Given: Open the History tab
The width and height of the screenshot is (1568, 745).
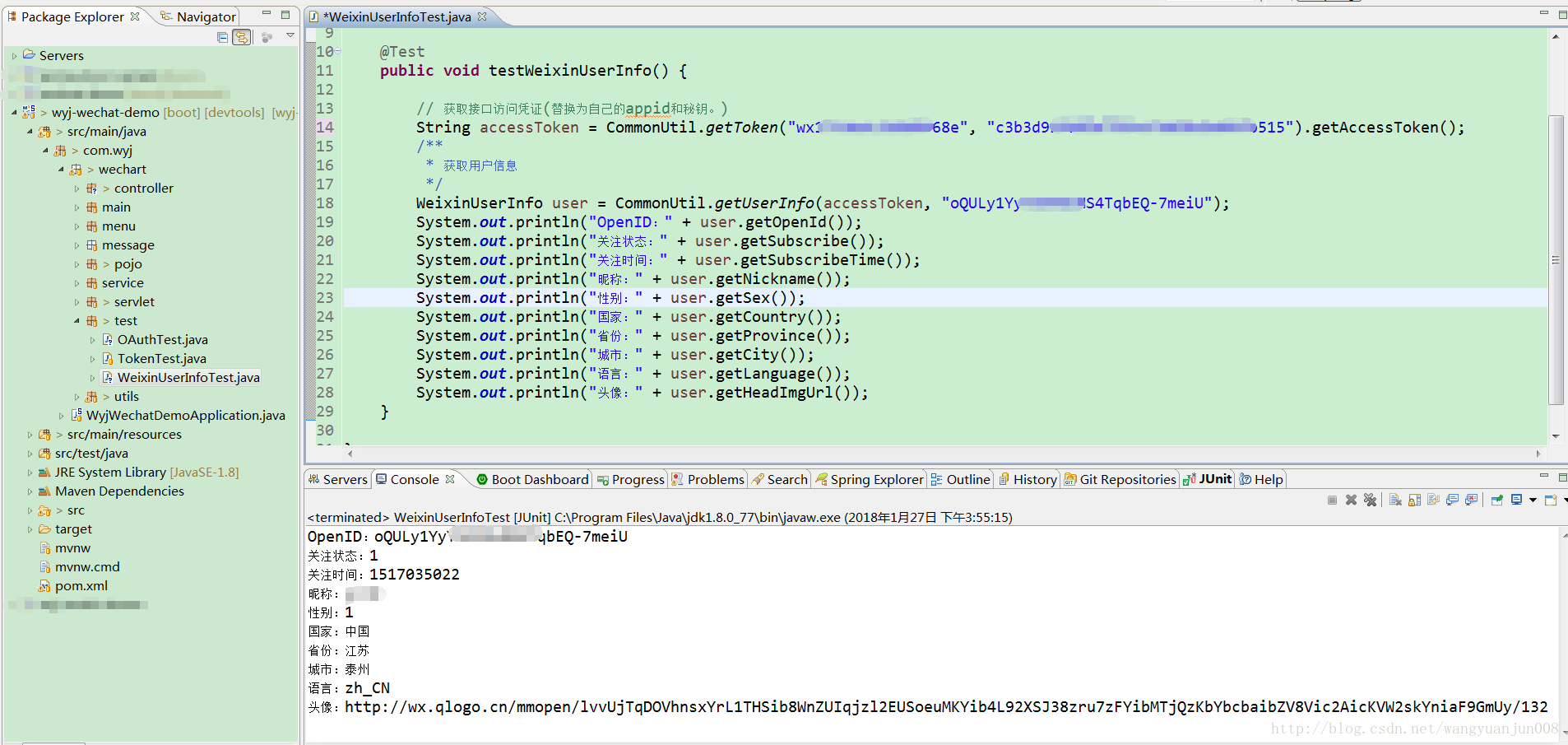Looking at the screenshot, I should [x=1028, y=479].
